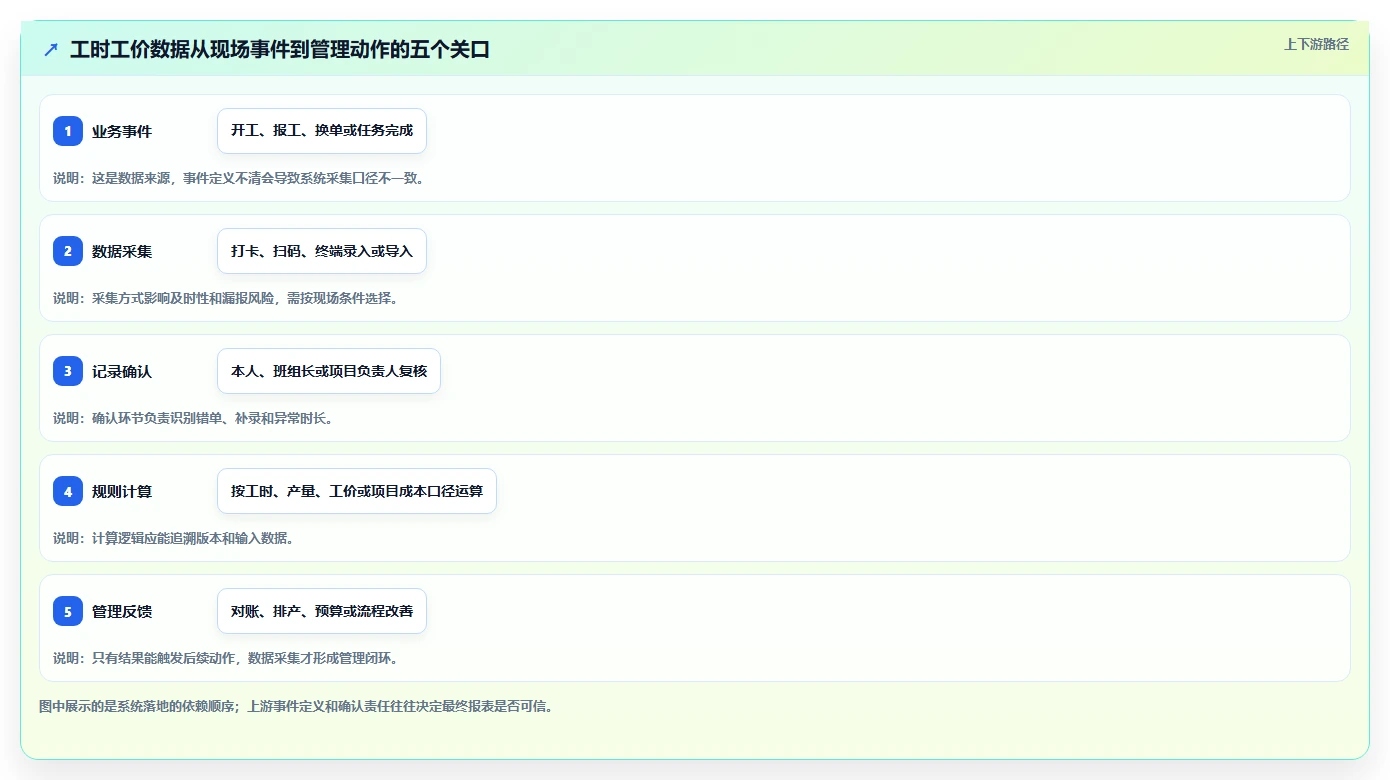Screen dimensions: 1390x780
Task: Click the number 1 step badge
Action: (68, 131)
